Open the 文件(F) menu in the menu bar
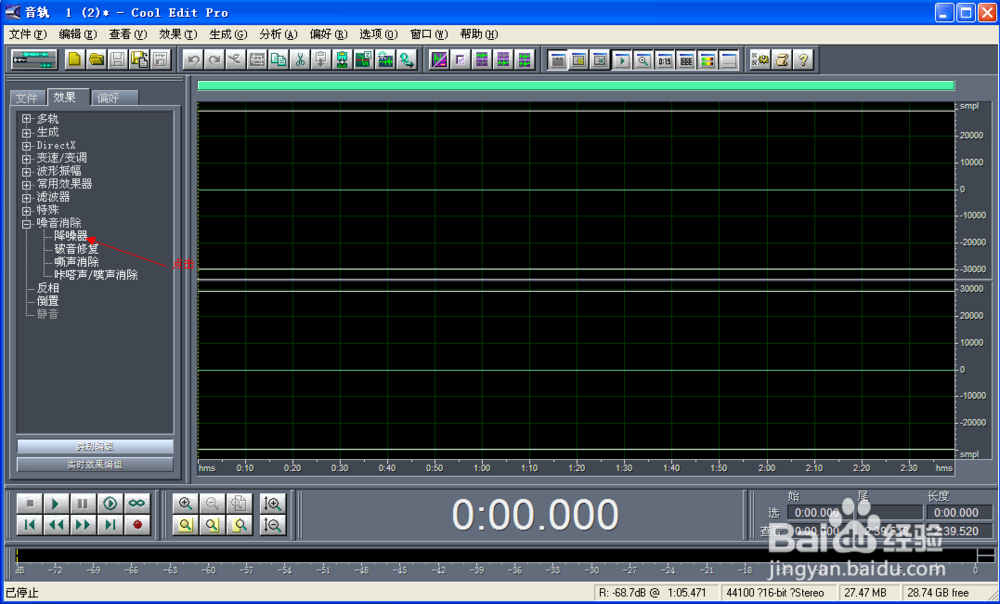Viewport: 1000px width, 604px height. click(28, 34)
